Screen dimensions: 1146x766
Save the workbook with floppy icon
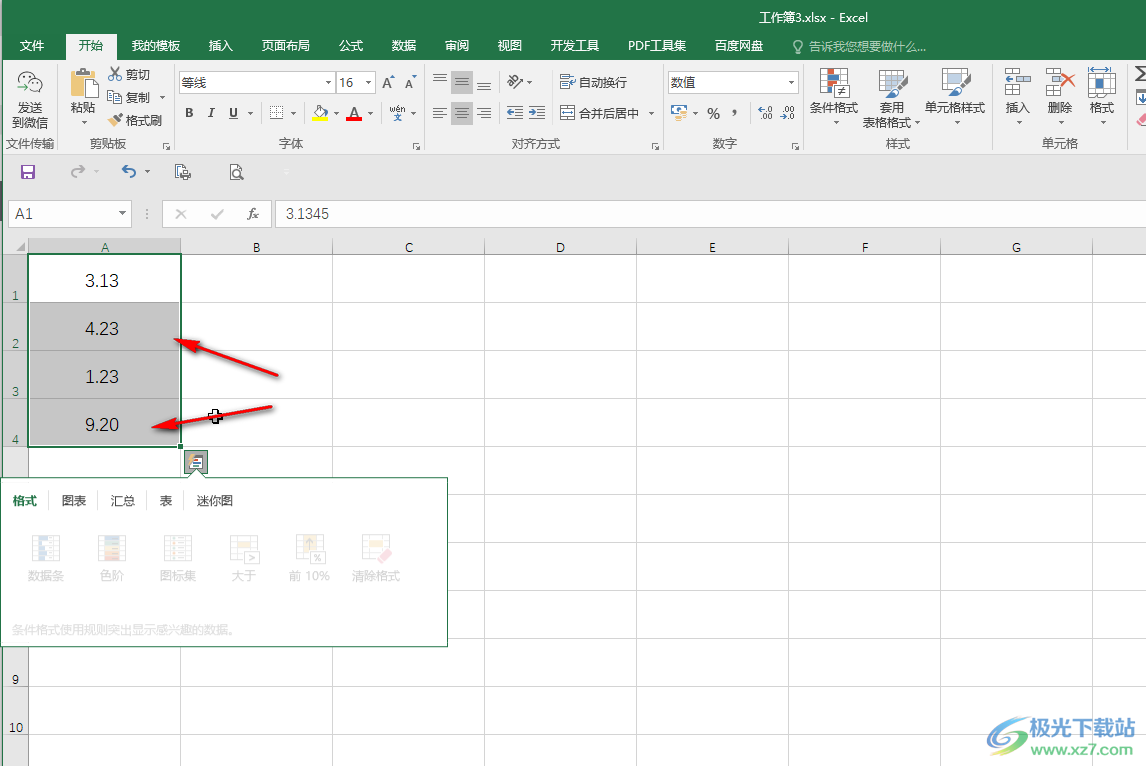28,172
